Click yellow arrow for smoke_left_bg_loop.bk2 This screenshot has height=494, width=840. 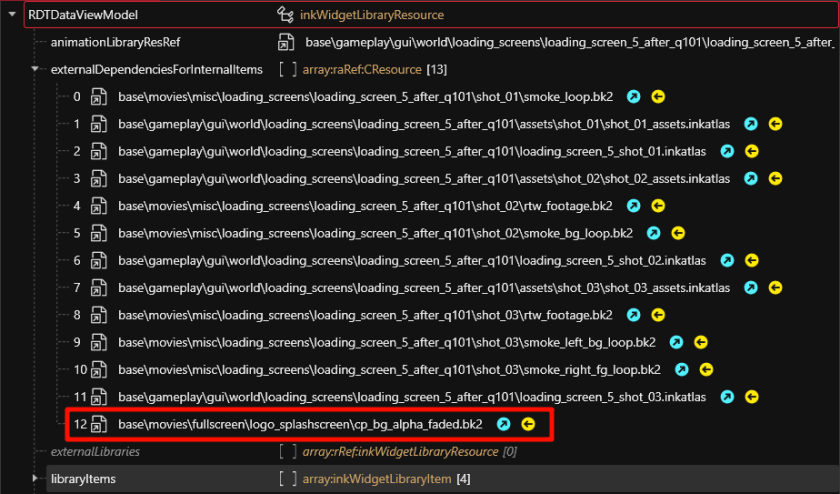point(701,342)
